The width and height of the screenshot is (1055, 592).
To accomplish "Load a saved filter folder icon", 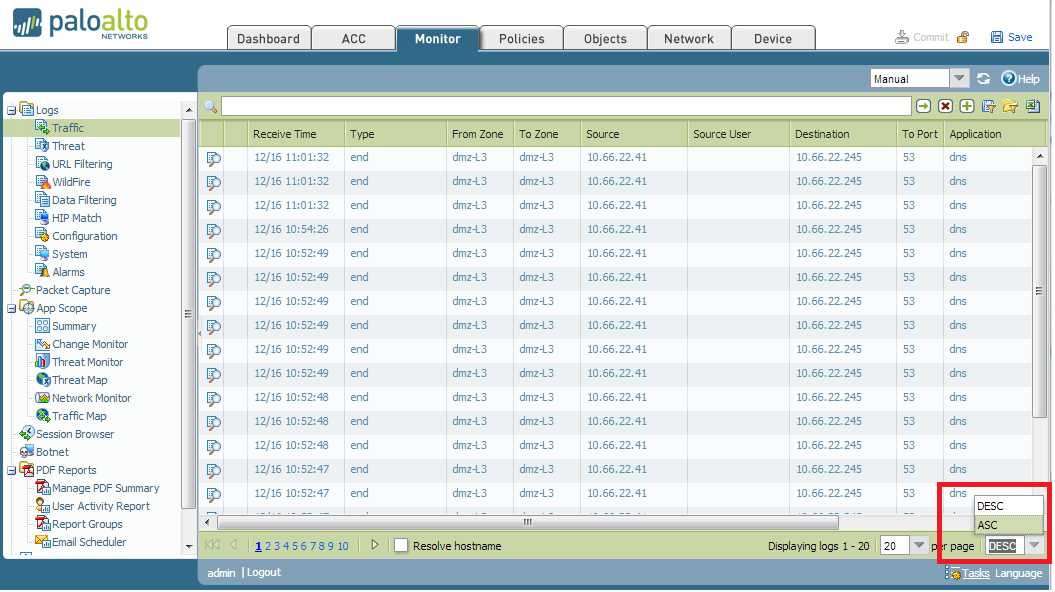I will [x=1010, y=106].
